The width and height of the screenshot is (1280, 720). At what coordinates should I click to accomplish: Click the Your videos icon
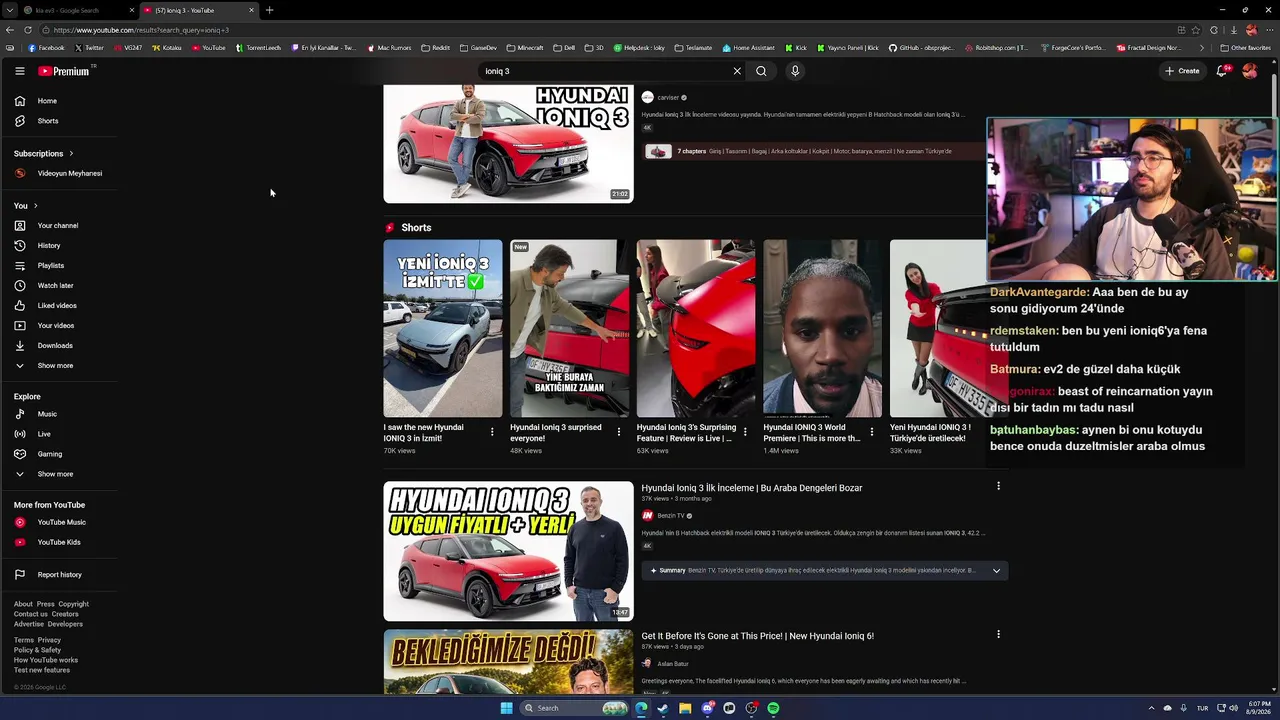pyautogui.click(x=20, y=325)
